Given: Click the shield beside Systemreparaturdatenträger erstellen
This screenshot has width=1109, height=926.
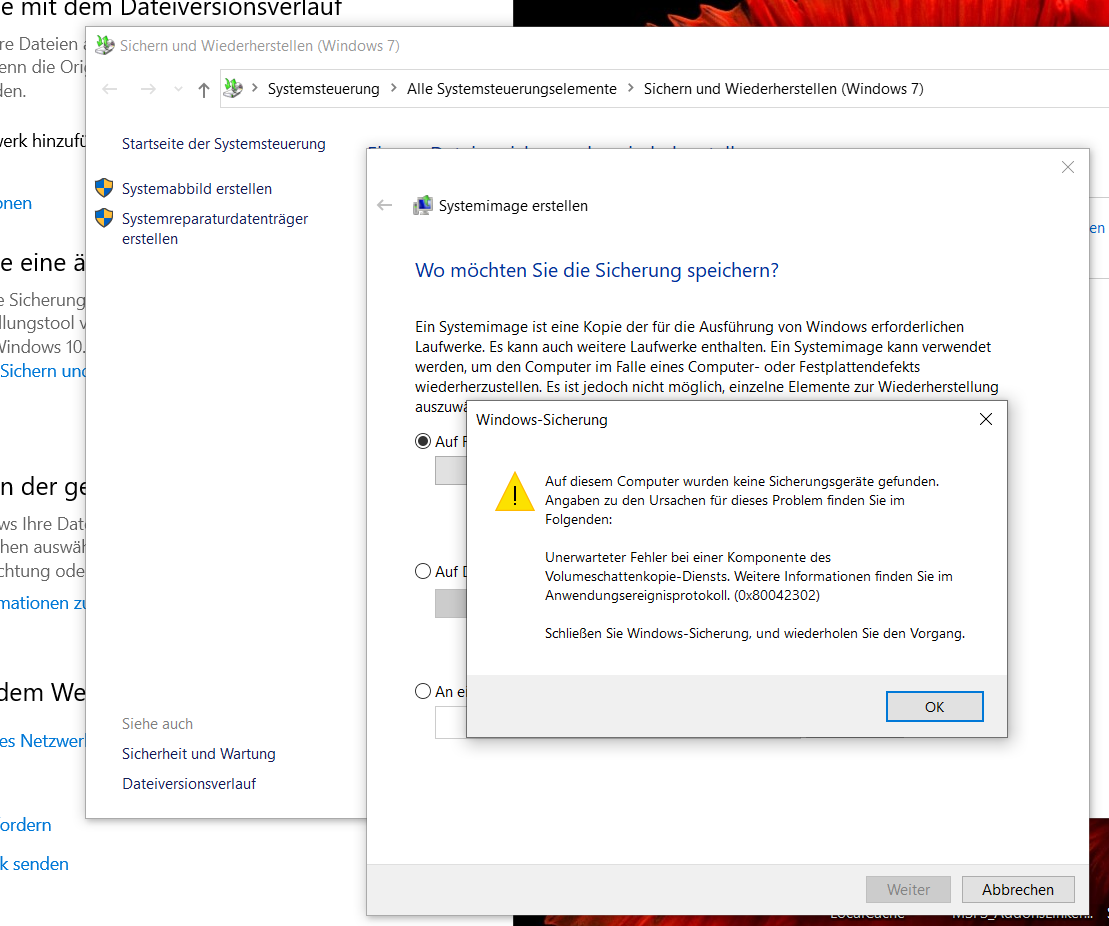Looking at the screenshot, I should coord(104,219).
